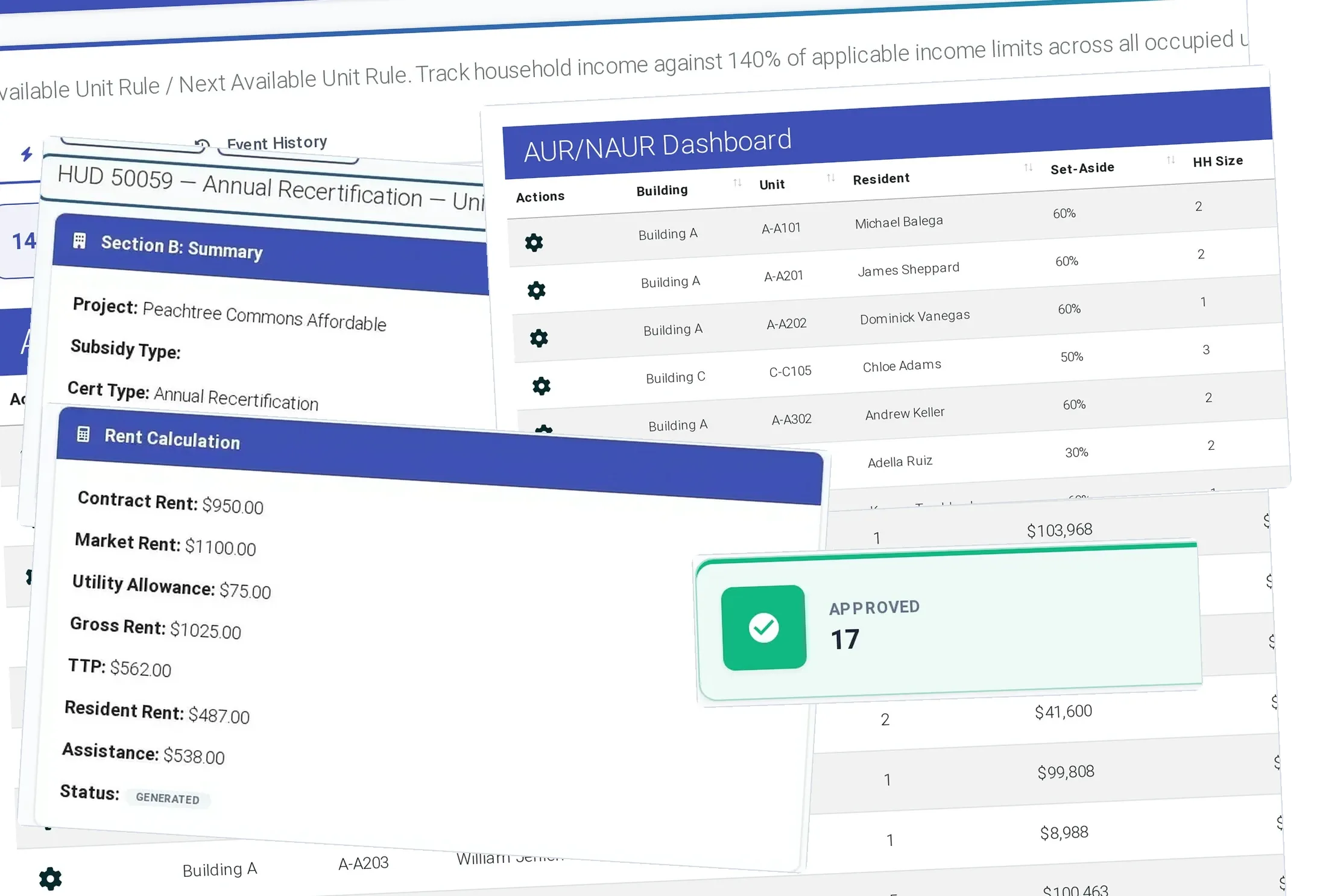Click unit A-A203 in bottom row
1317x896 pixels.
(363, 863)
